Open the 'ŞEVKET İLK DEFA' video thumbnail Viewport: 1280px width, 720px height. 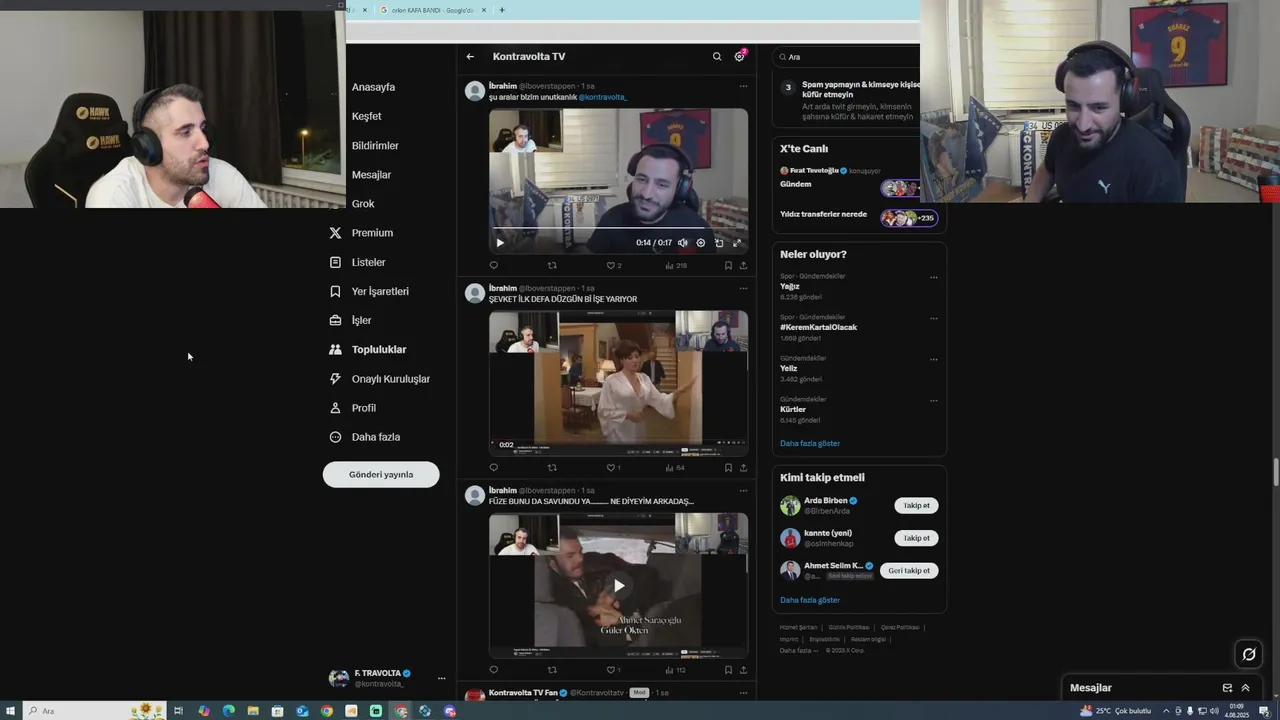tap(618, 383)
